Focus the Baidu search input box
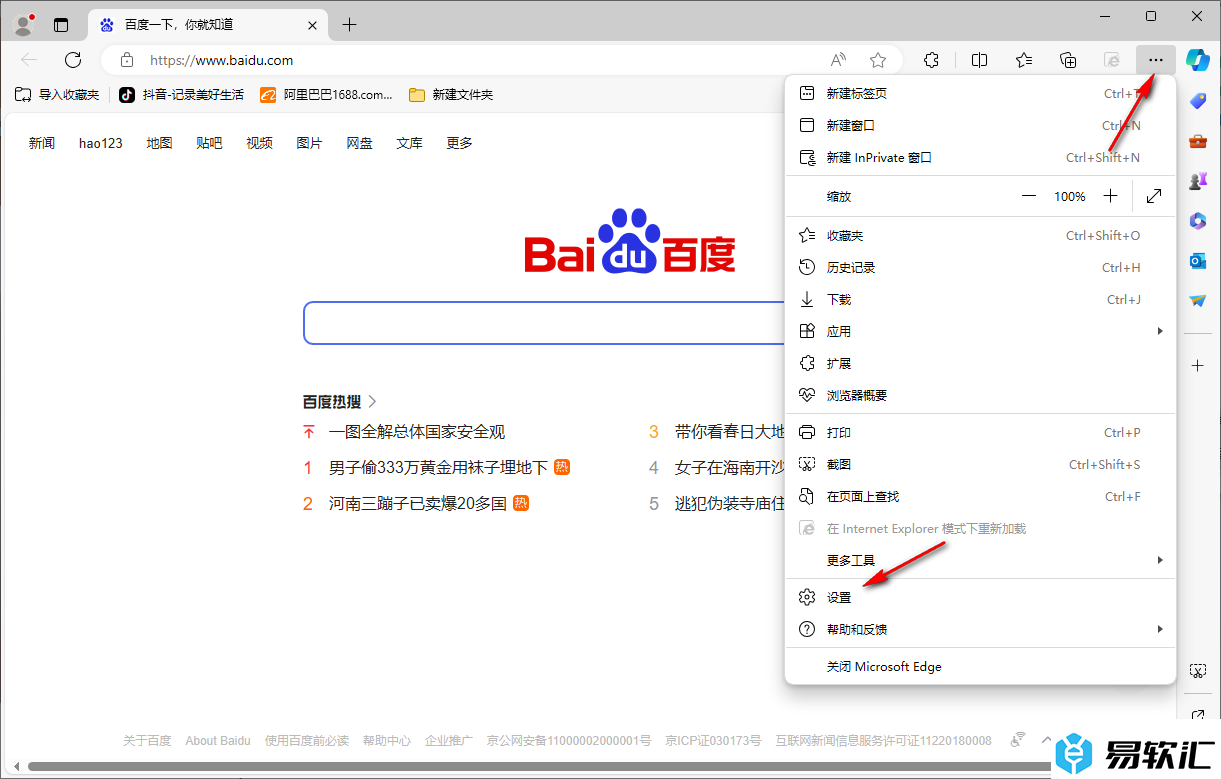1221x779 pixels. pyautogui.click(x=545, y=323)
